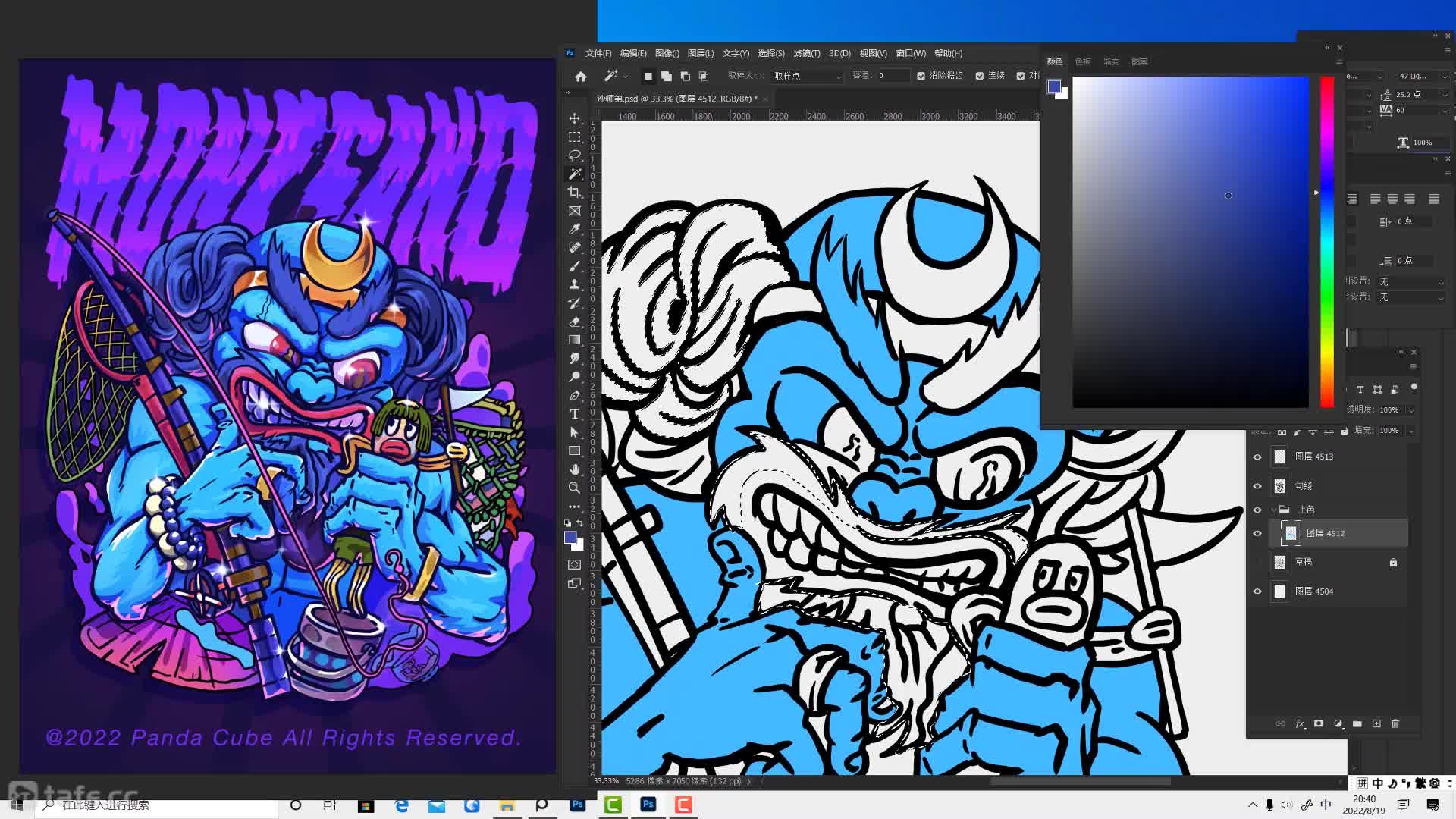Select the Hand tool
Viewport: 1456px width, 819px height.
coord(575,469)
